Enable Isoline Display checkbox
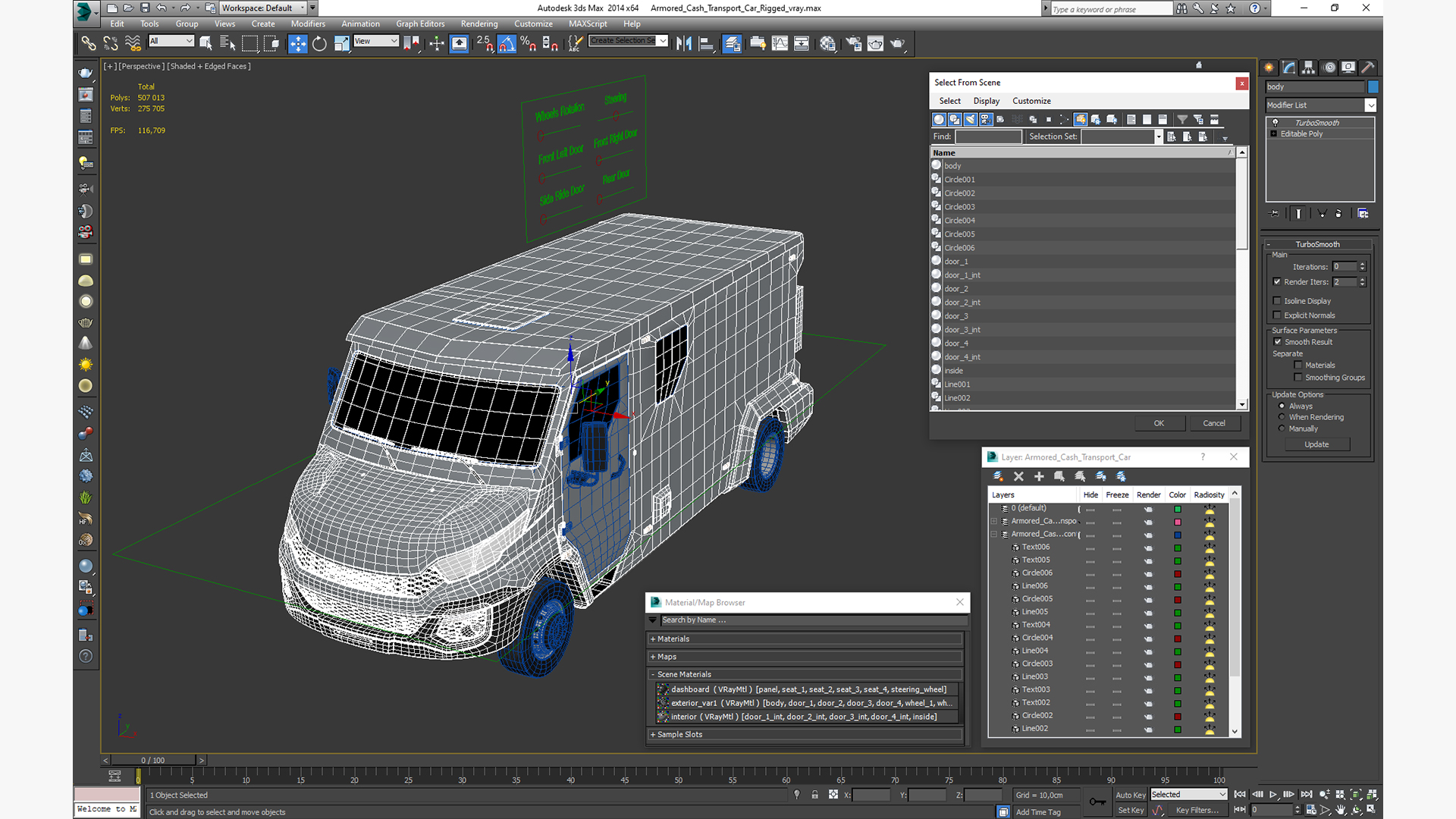The image size is (1456, 819). (x=1277, y=301)
